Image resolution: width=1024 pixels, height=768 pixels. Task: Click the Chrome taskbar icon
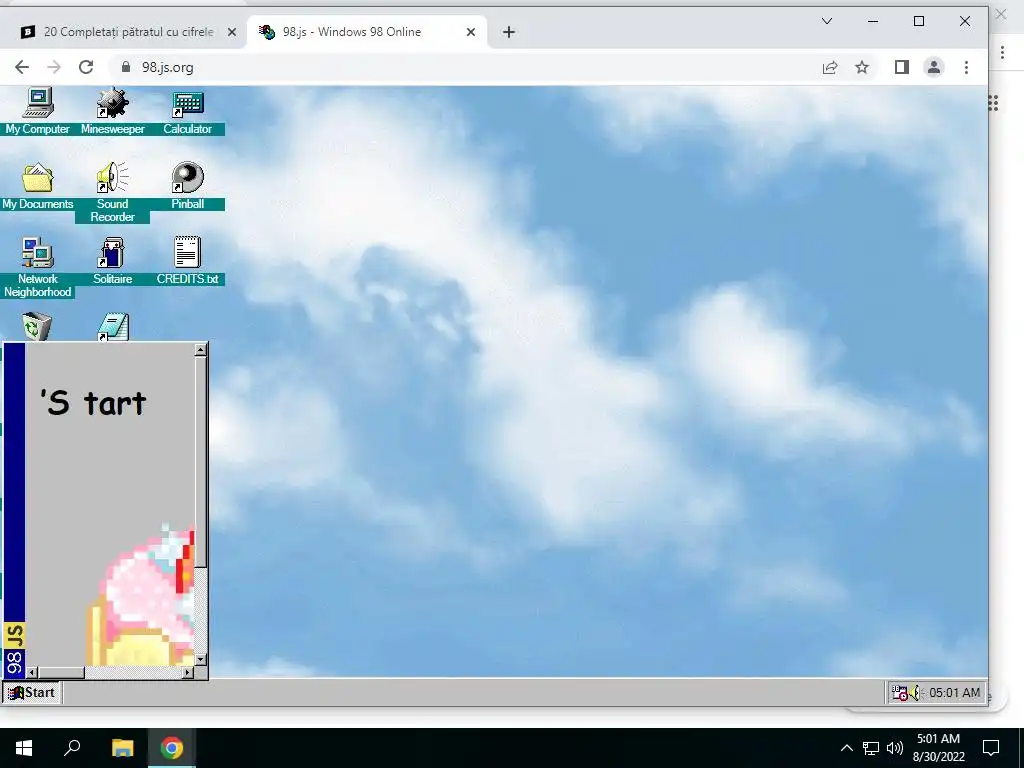point(172,748)
